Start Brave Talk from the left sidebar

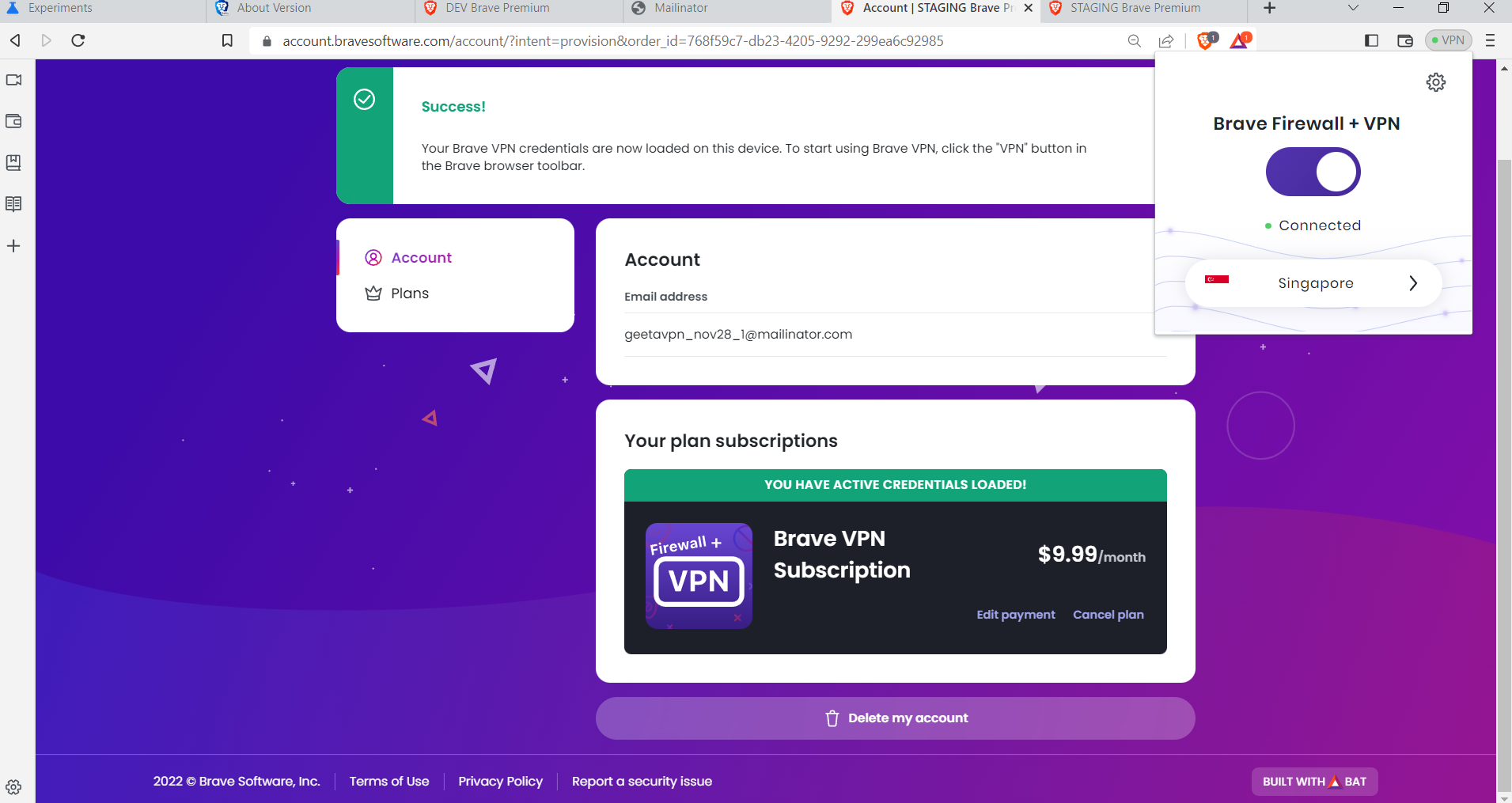pos(13,79)
